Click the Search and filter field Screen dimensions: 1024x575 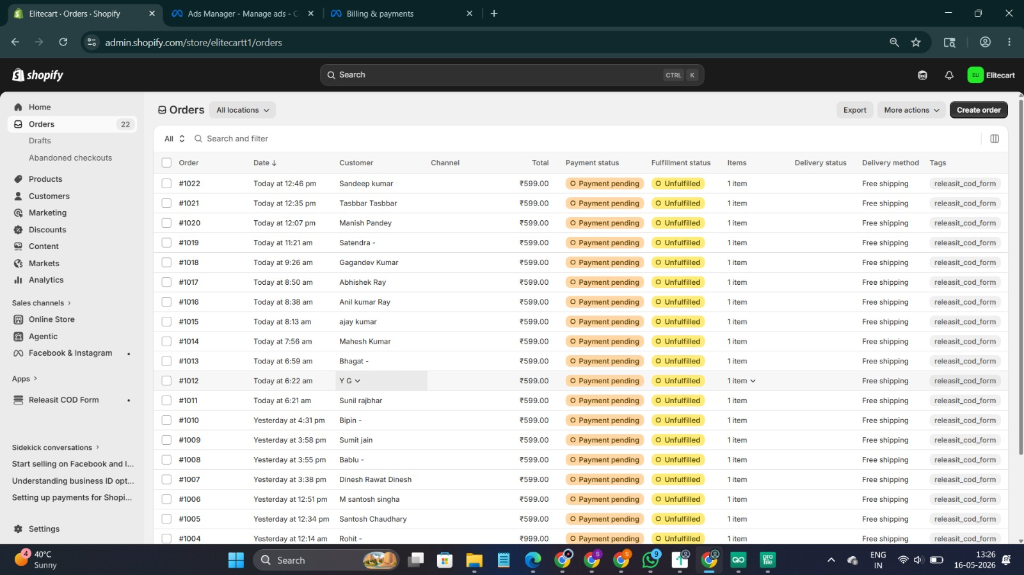click(x=584, y=139)
